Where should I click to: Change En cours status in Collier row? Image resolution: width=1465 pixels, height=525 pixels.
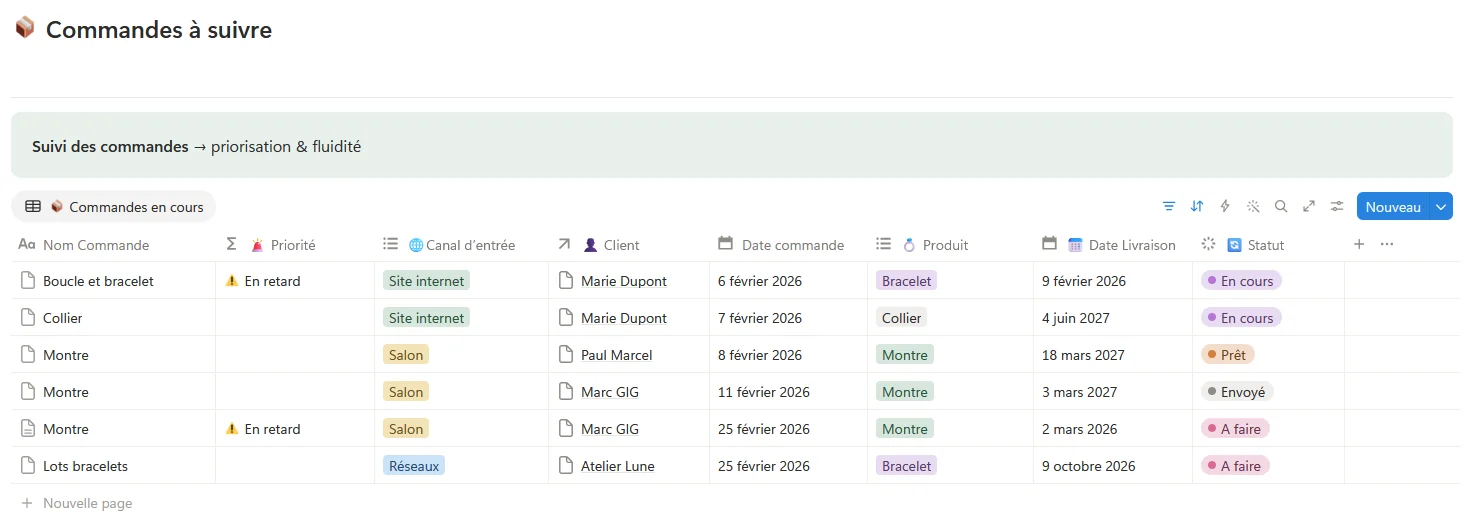(x=1241, y=318)
